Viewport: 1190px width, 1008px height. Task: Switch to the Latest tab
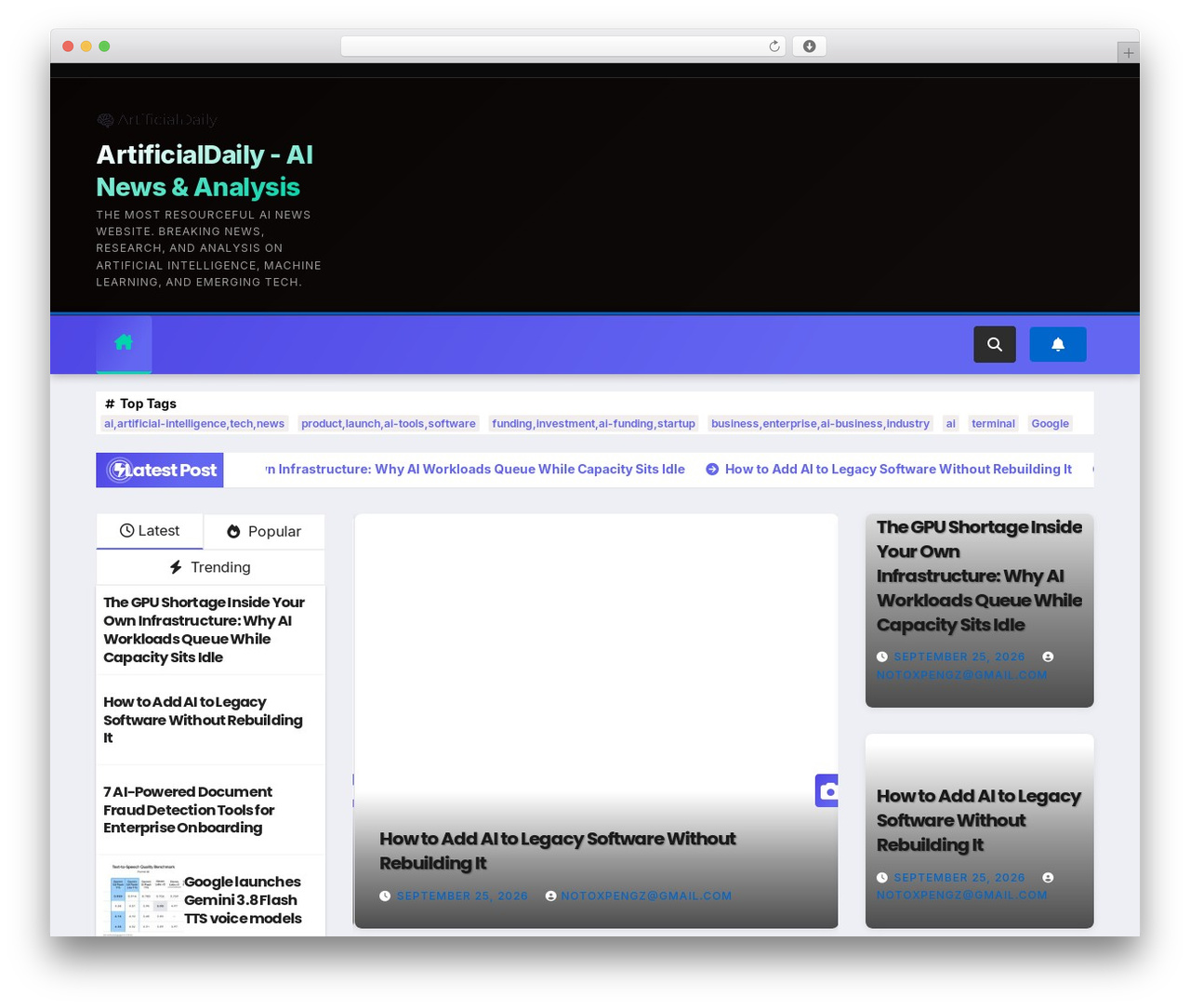pyautogui.click(x=150, y=531)
